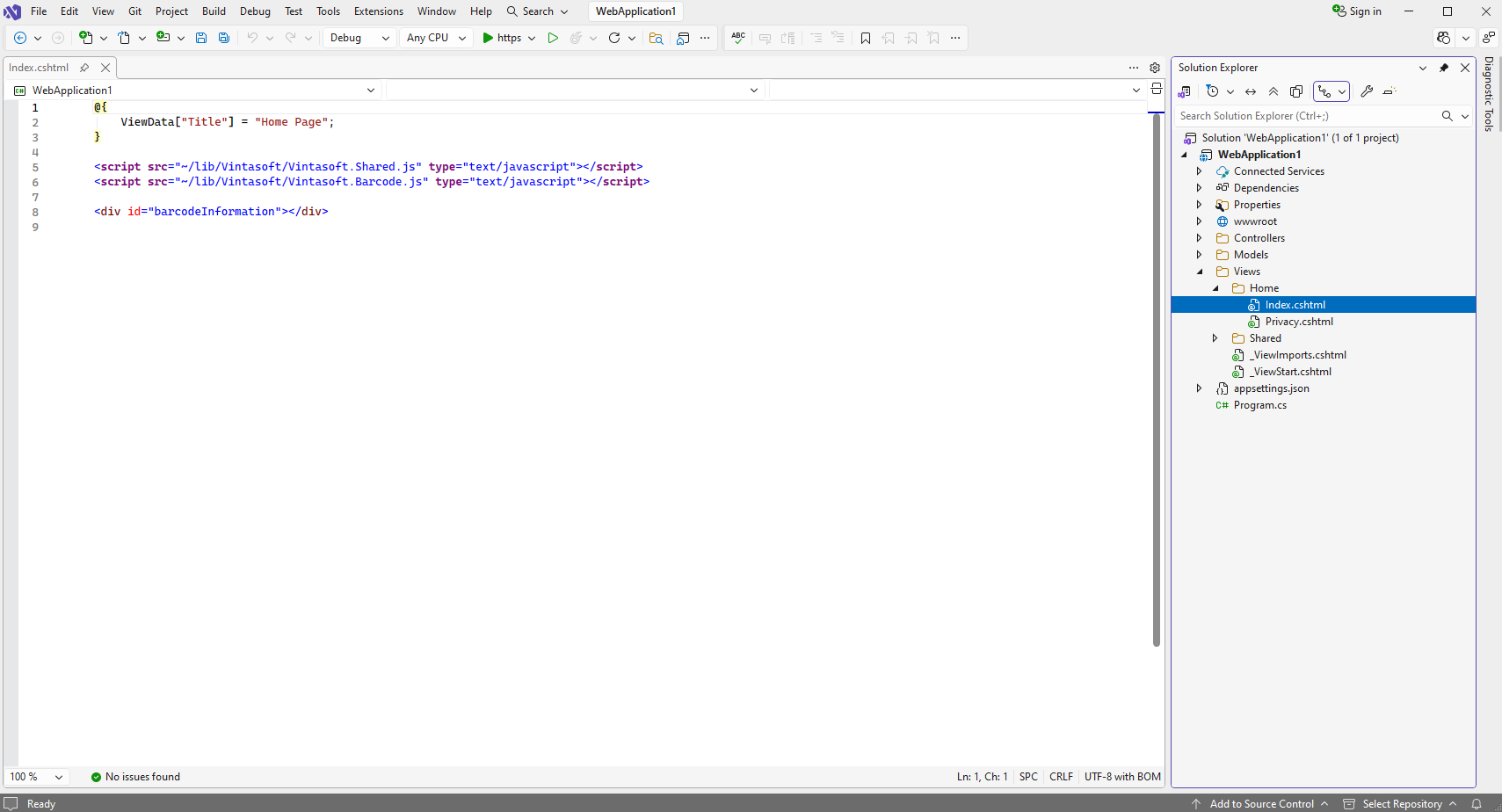Click the spell checker ABC icon
Image resolution: width=1502 pixels, height=812 pixels.
click(738, 38)
